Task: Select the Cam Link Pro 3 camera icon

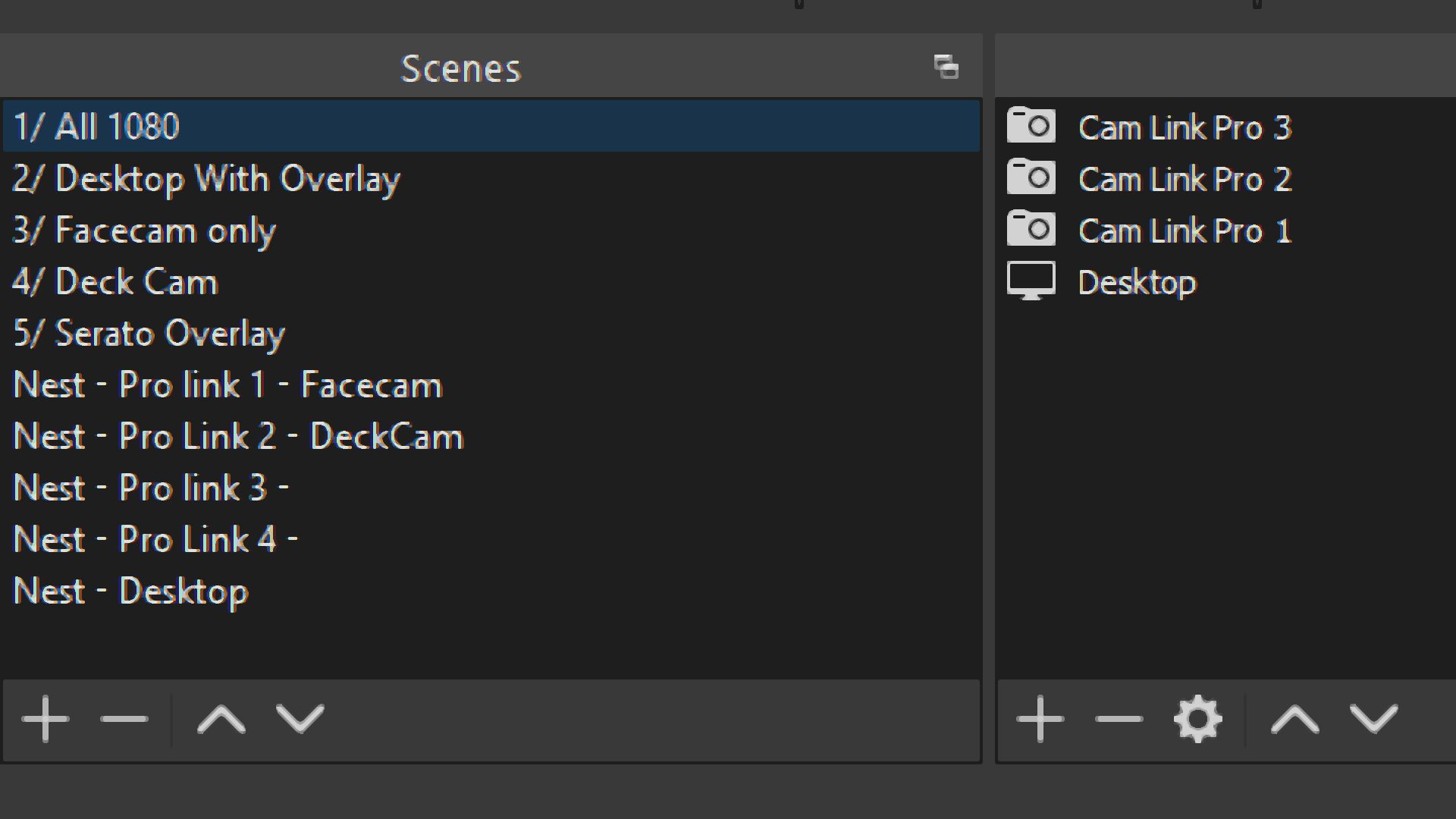Action: (1031, 125)
